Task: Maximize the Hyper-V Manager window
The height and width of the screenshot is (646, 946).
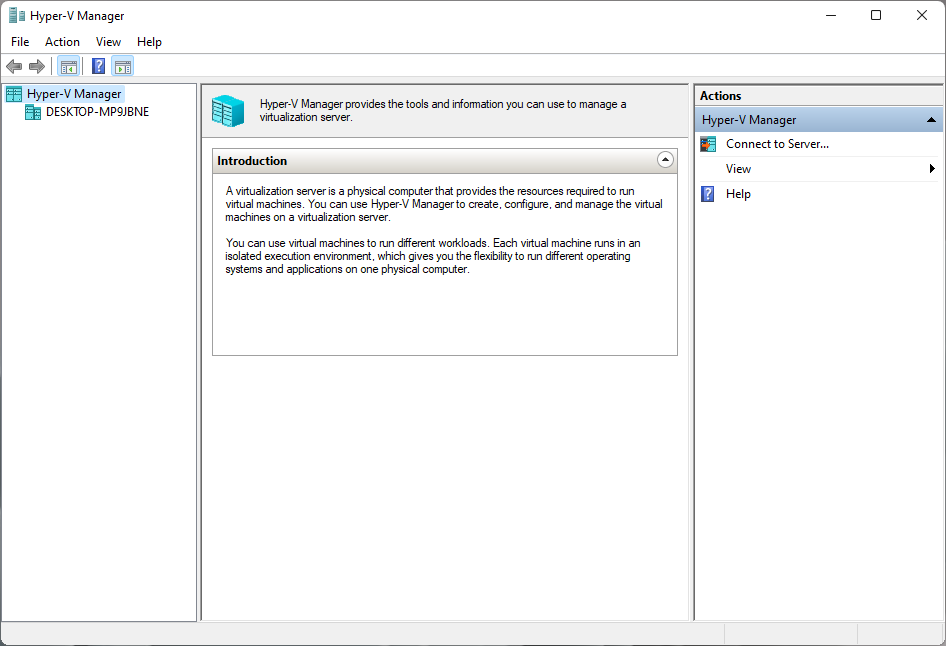Action: pos(876,16)
